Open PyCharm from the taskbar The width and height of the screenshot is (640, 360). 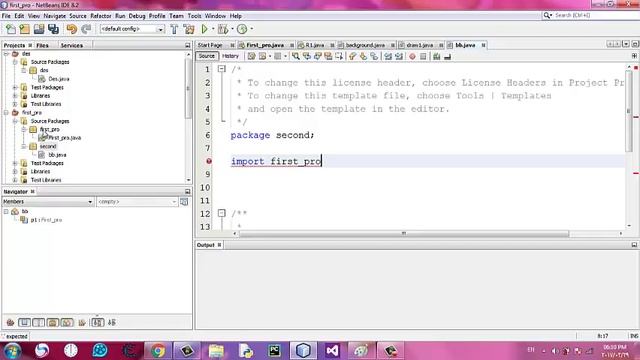274,351
